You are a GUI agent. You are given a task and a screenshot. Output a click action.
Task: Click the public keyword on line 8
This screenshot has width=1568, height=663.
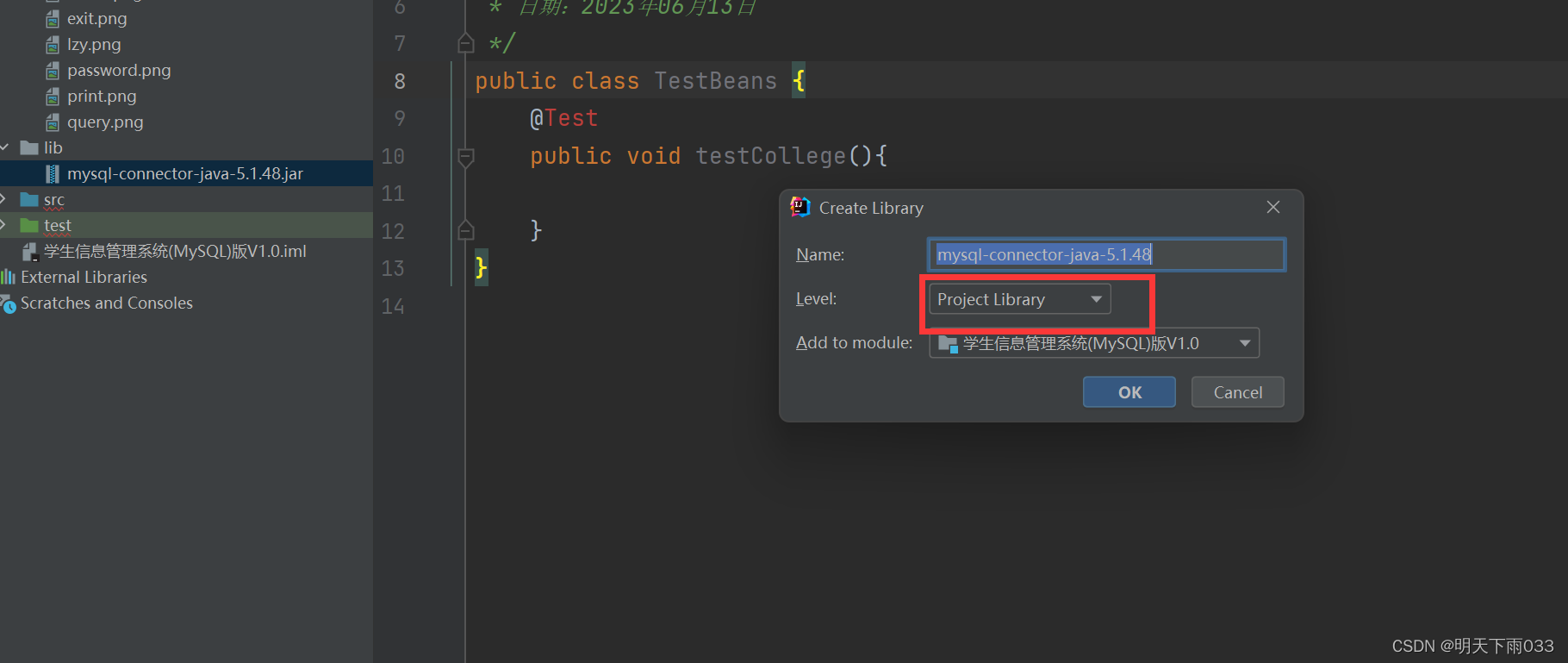click(515, 81)
